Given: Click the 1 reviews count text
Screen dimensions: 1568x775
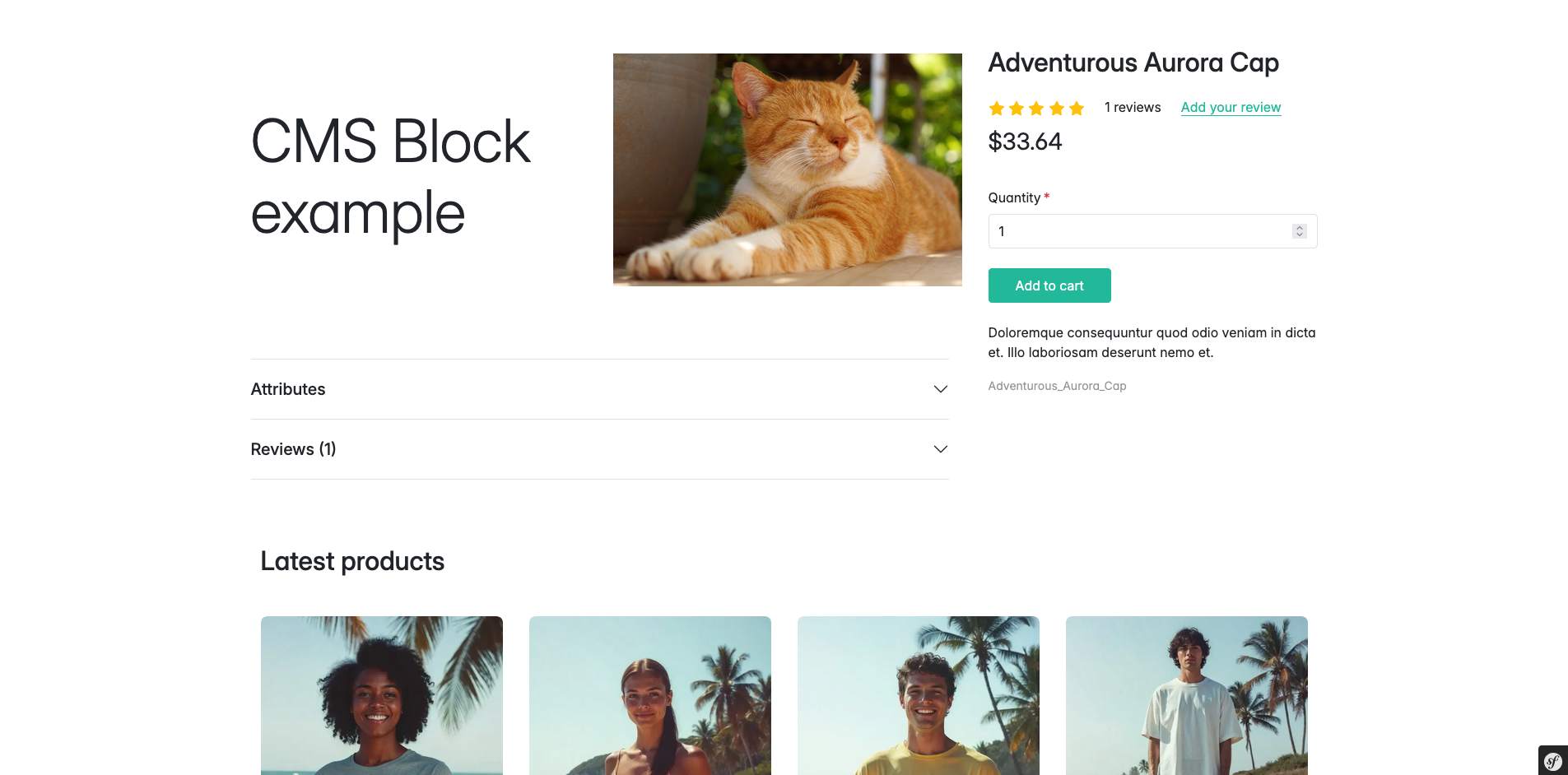Looking at the screenshot, I should (1133, 107).
